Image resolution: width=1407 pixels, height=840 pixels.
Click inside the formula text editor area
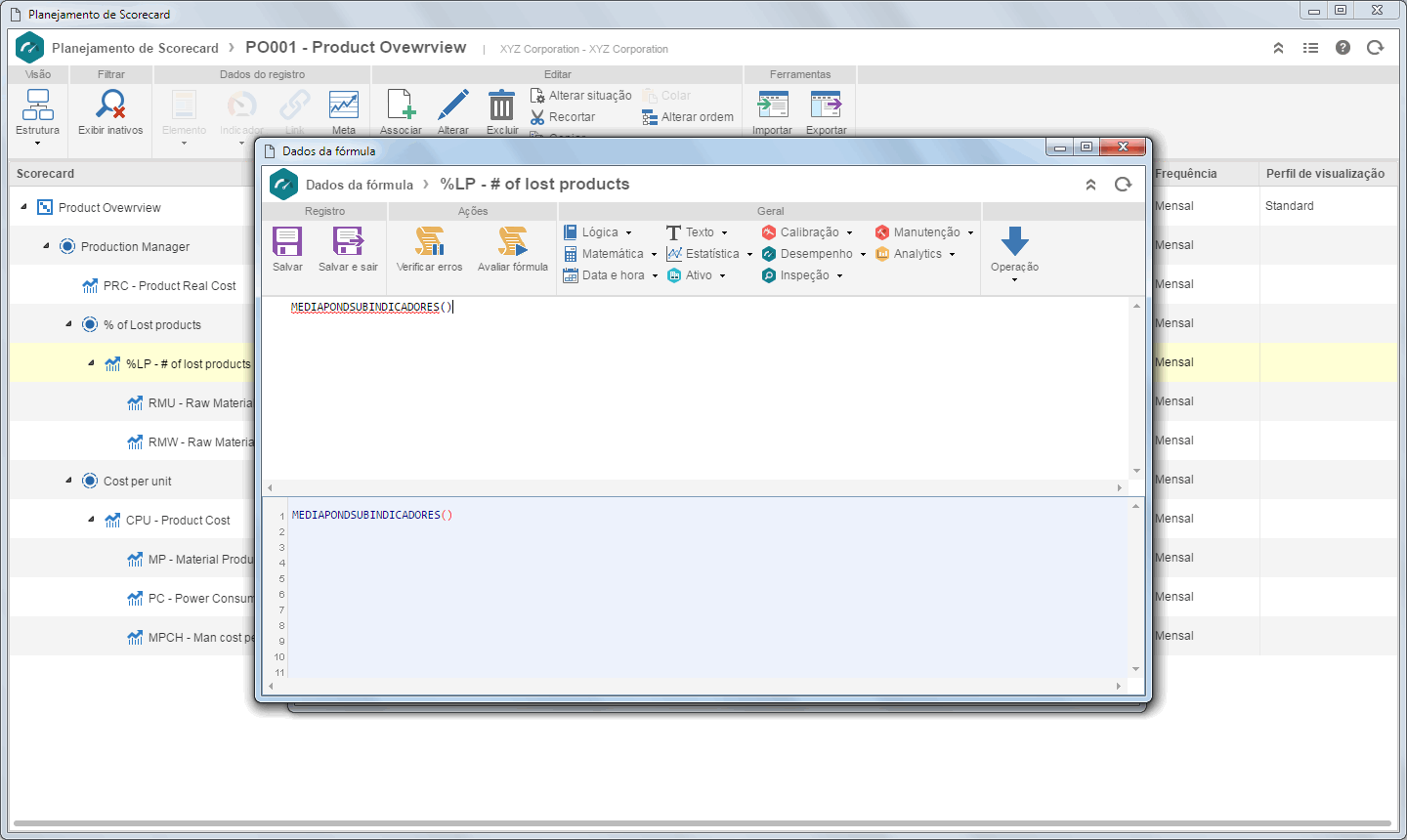pos(695,391)
